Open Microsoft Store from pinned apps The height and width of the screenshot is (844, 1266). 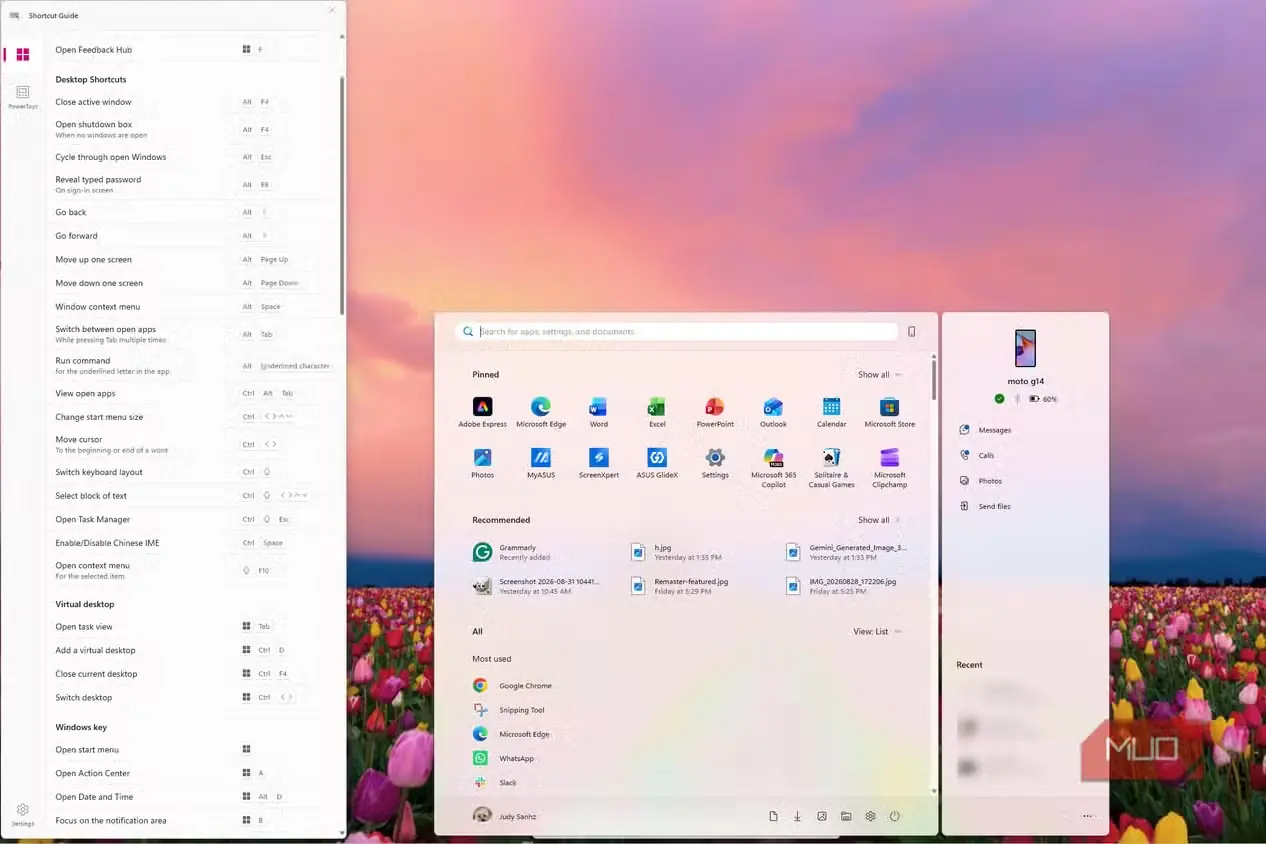click(889, 412)
